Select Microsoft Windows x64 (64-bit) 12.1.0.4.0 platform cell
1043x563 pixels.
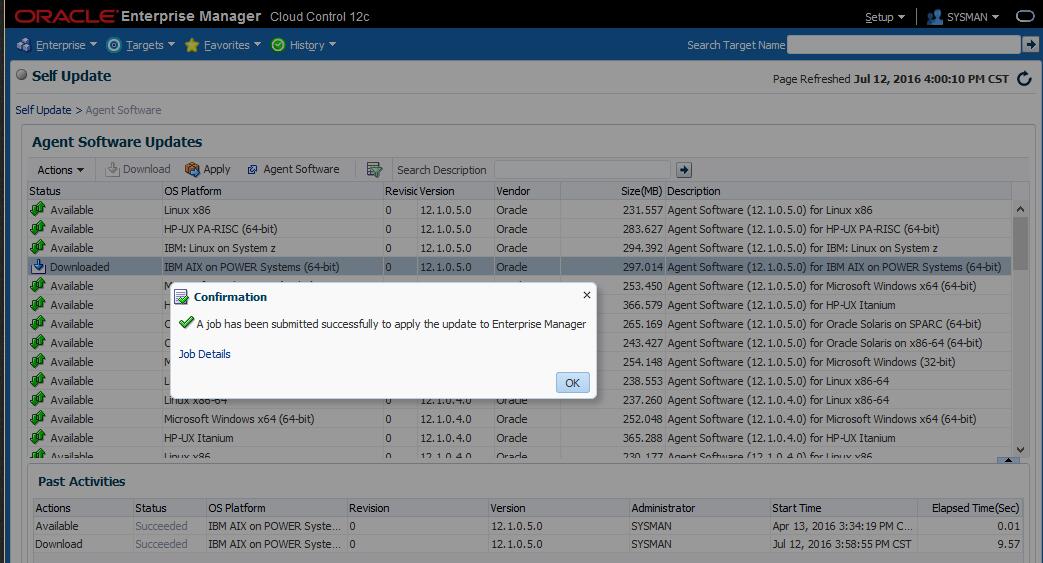[239, 419]
